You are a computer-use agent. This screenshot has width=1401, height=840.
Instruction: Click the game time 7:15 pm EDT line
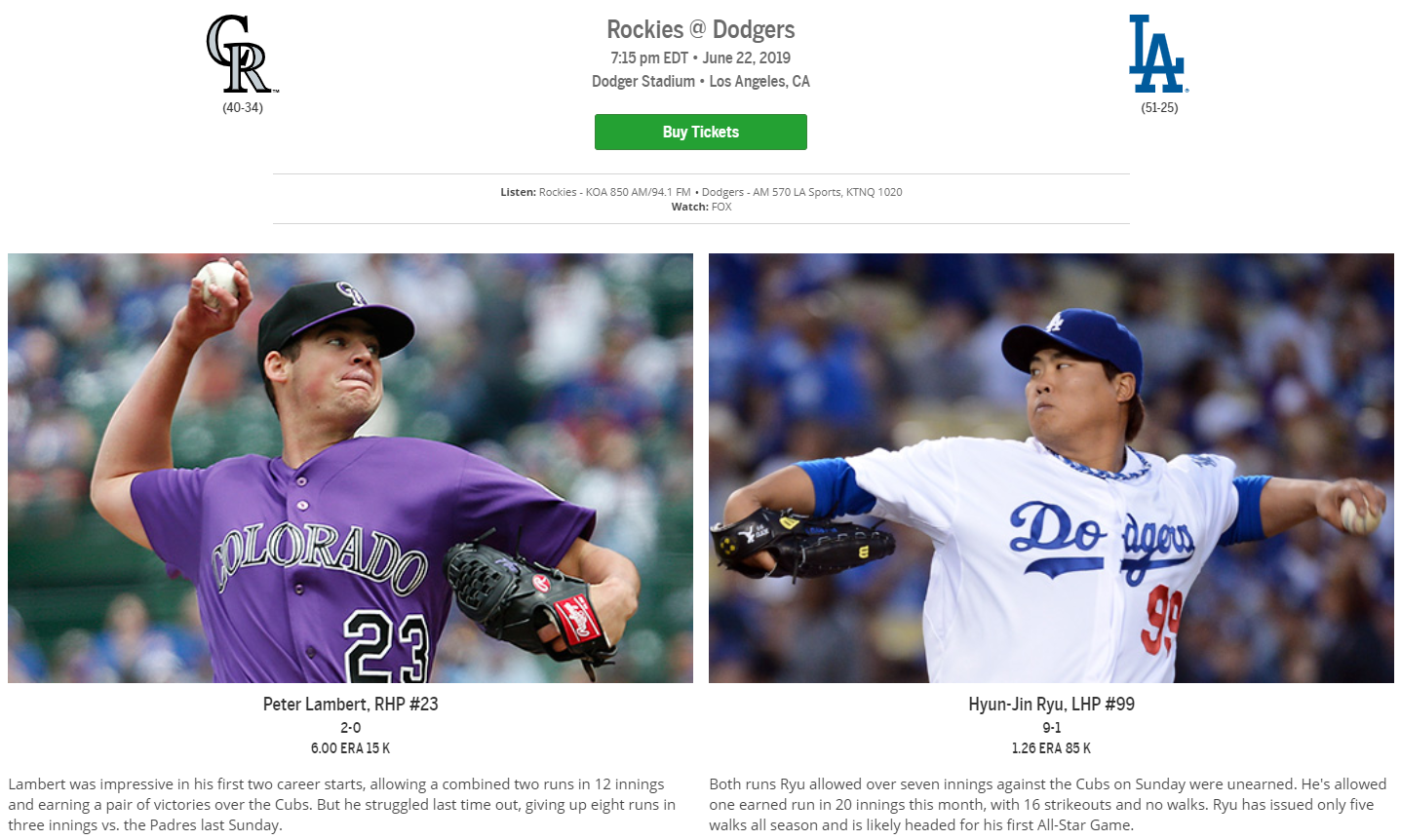[701, 57]
